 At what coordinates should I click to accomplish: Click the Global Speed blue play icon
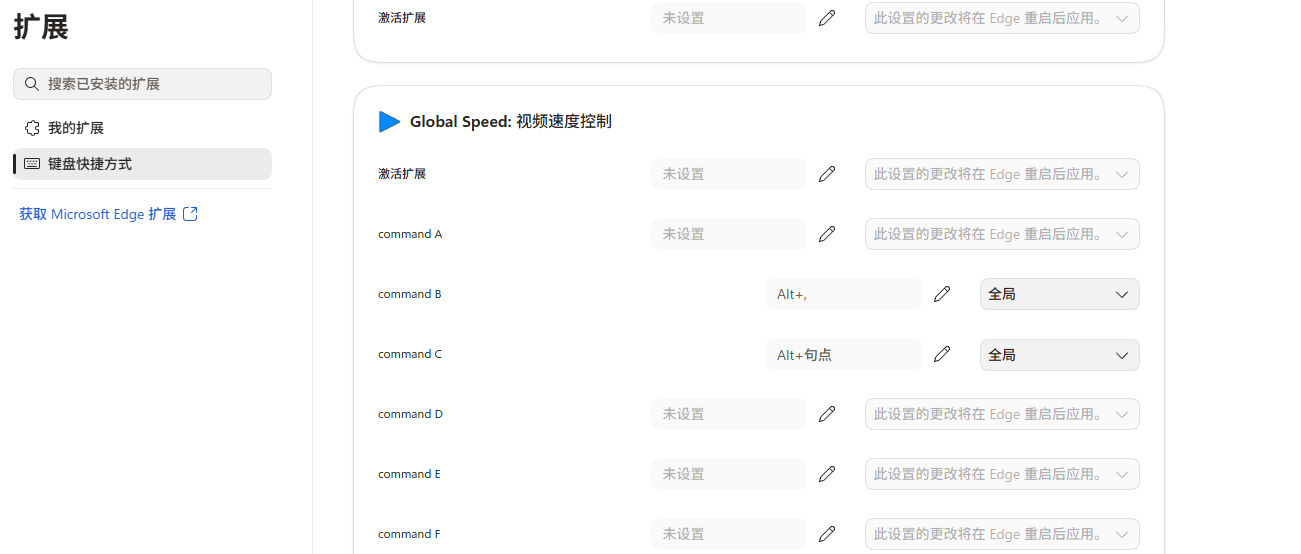point(389,122)
